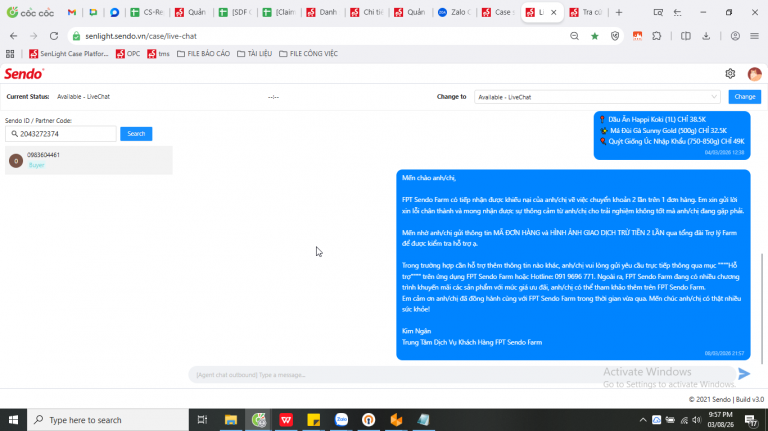Reload the current page
This screenshot has width=768, height=431.
click(x=54, y=36)
